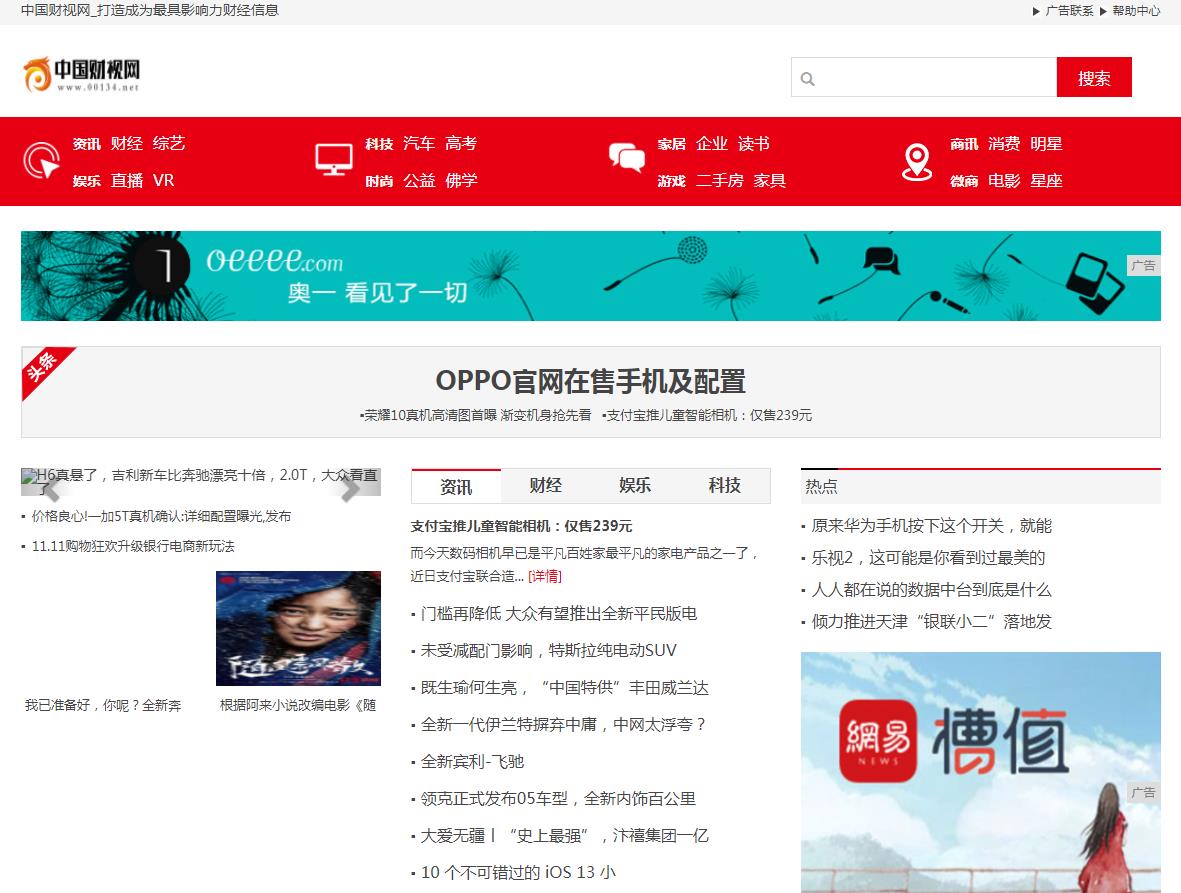Open the 企业 navigation item

point(712,143)
